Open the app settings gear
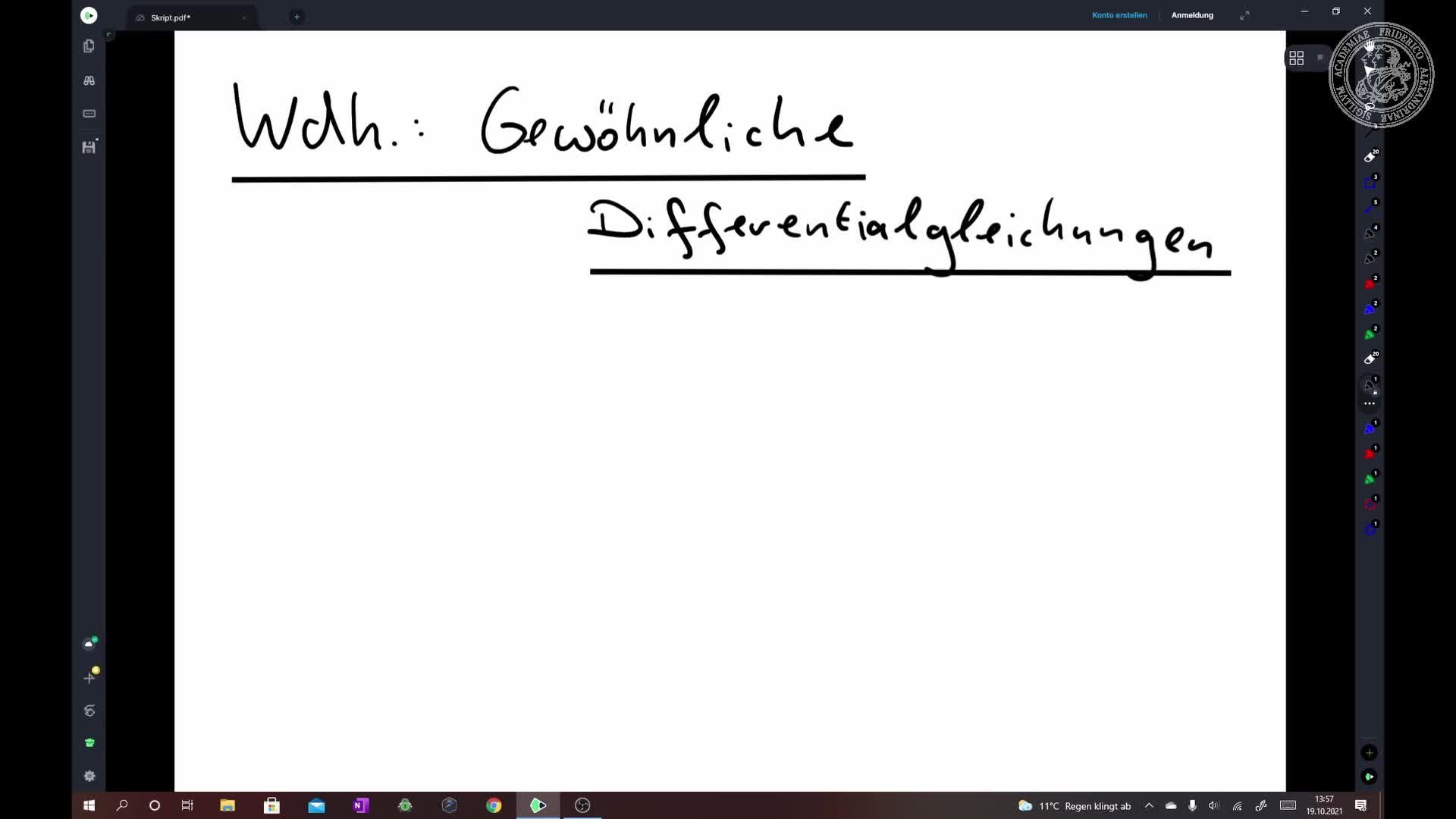 (89, 777)
